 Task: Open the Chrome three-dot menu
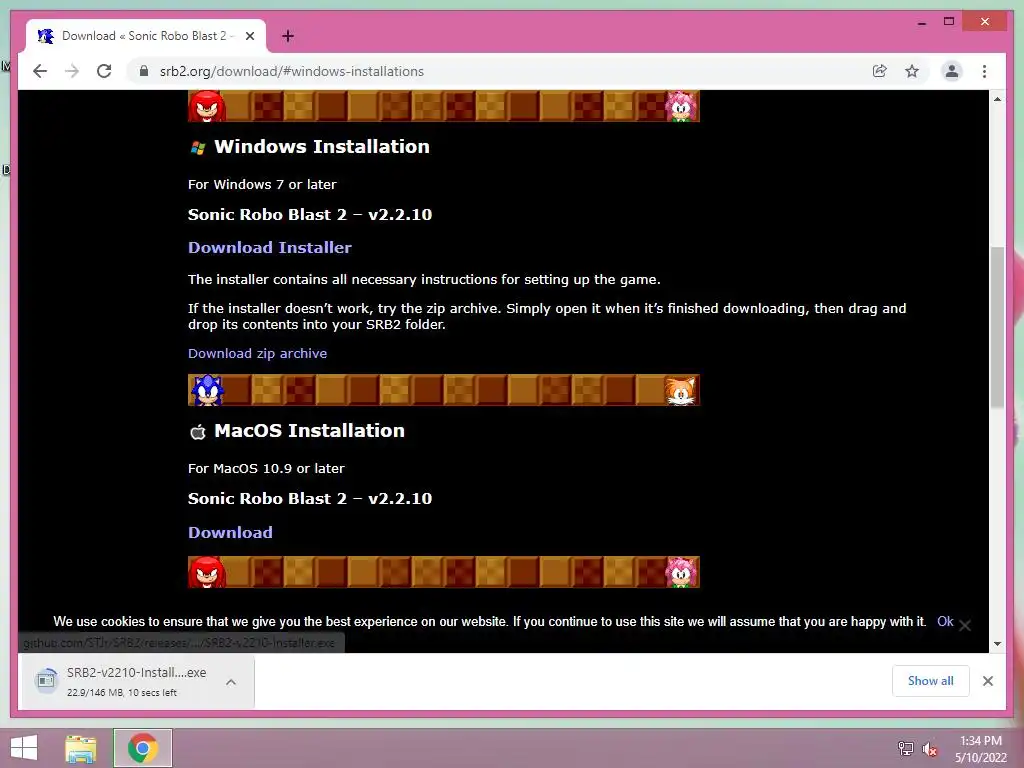pyautogui.click(x=984, y=71)
